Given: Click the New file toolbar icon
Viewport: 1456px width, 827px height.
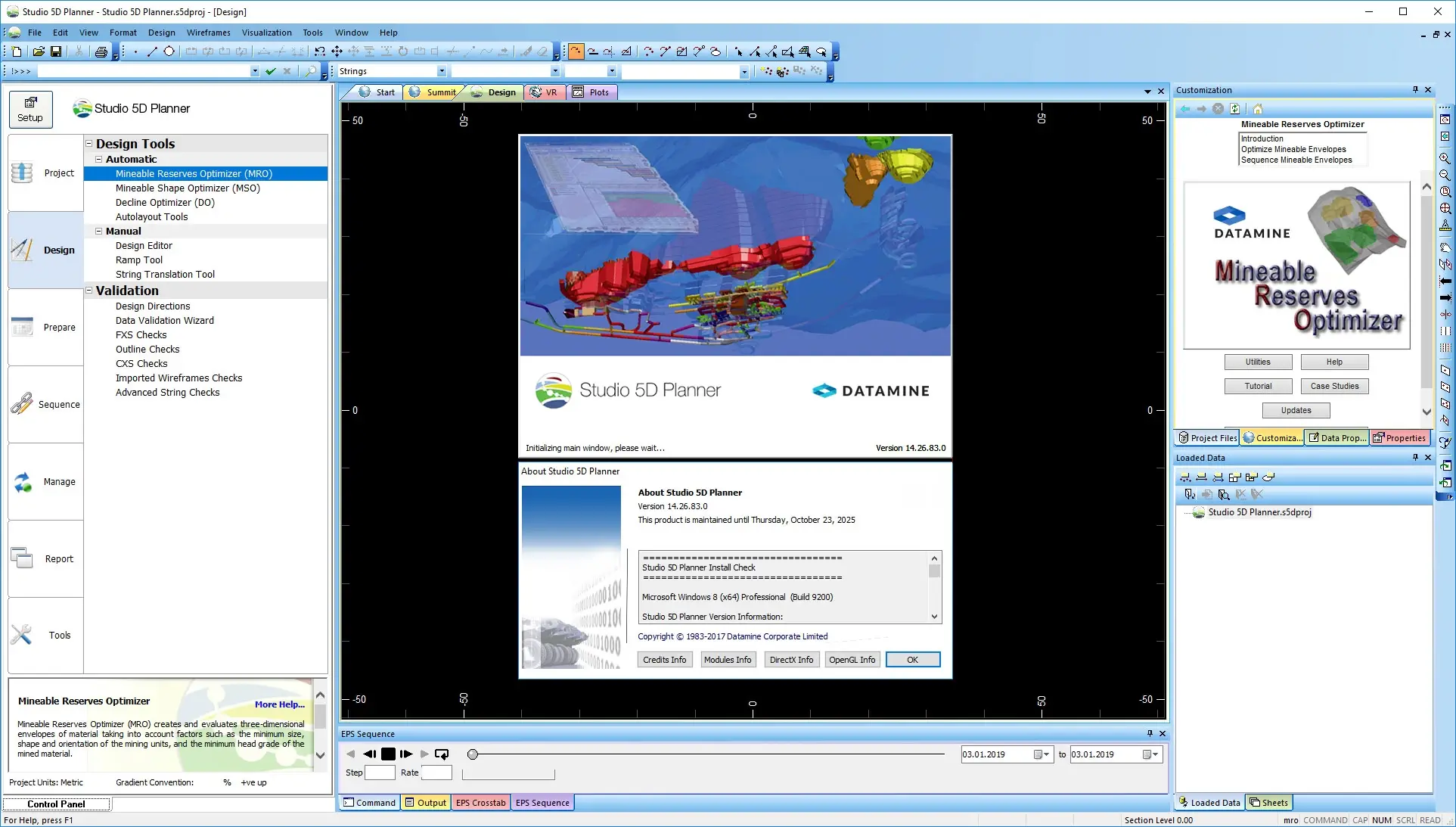Looking at the screenshot, I should (17, 51).
